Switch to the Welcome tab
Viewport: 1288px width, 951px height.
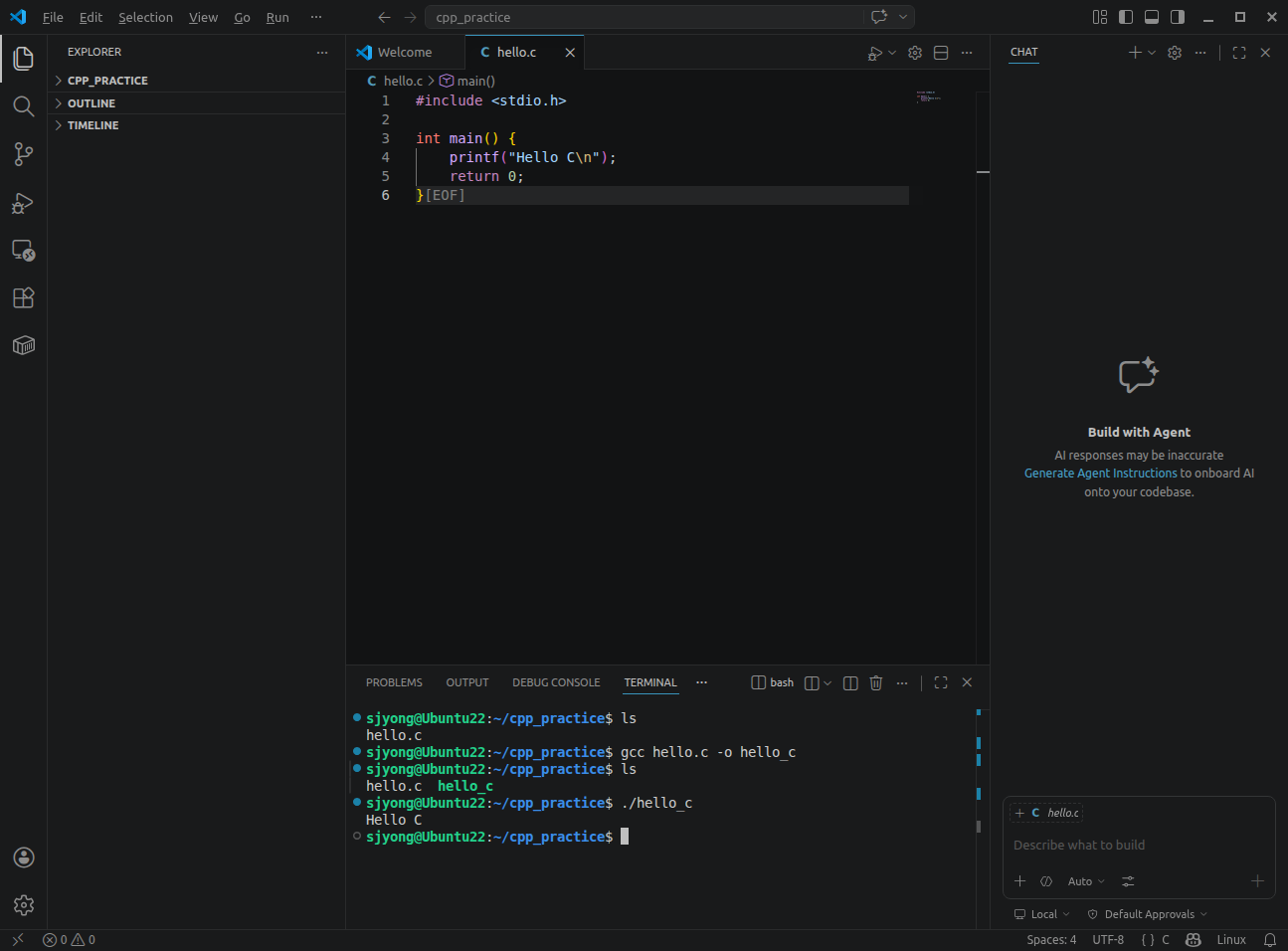(x=406, y=53)
